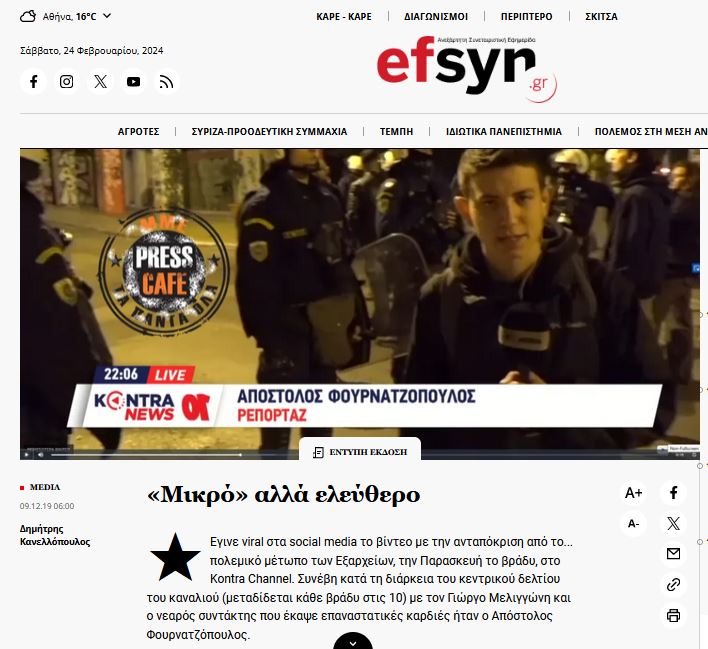
Task: Increase text size with A+ button
Action: point(633,493)
